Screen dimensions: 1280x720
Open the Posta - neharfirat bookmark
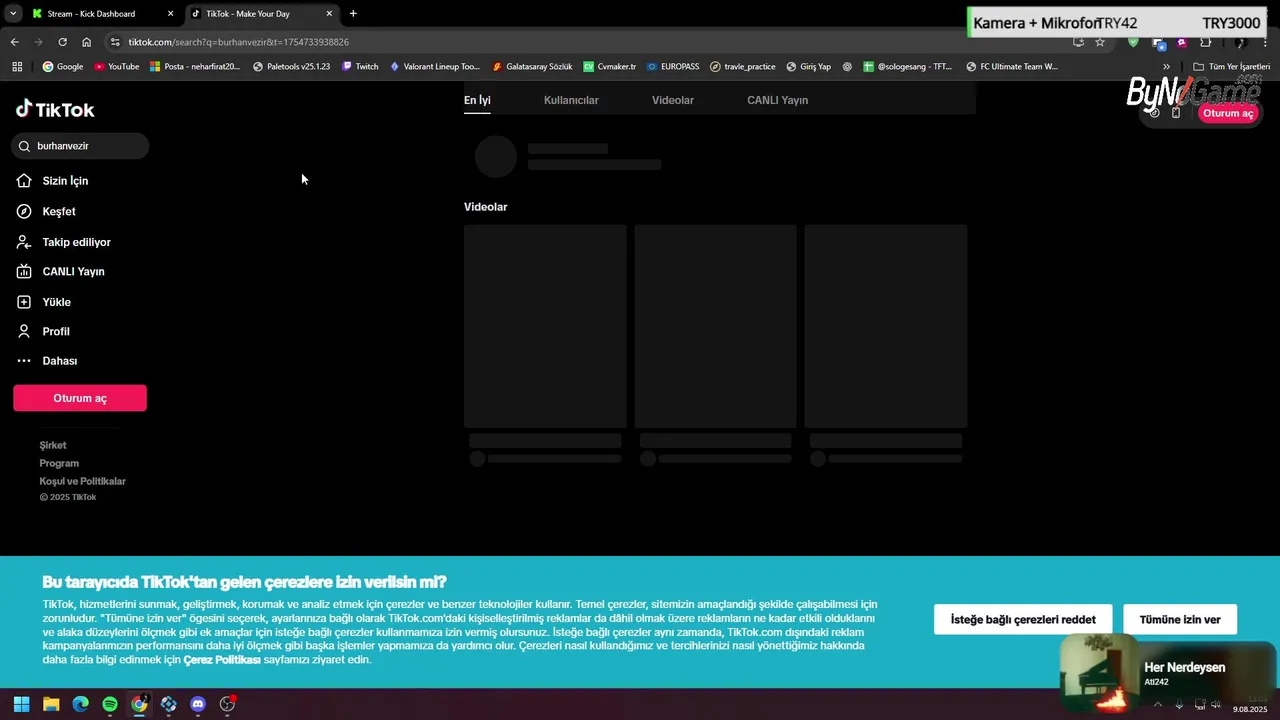195,67
